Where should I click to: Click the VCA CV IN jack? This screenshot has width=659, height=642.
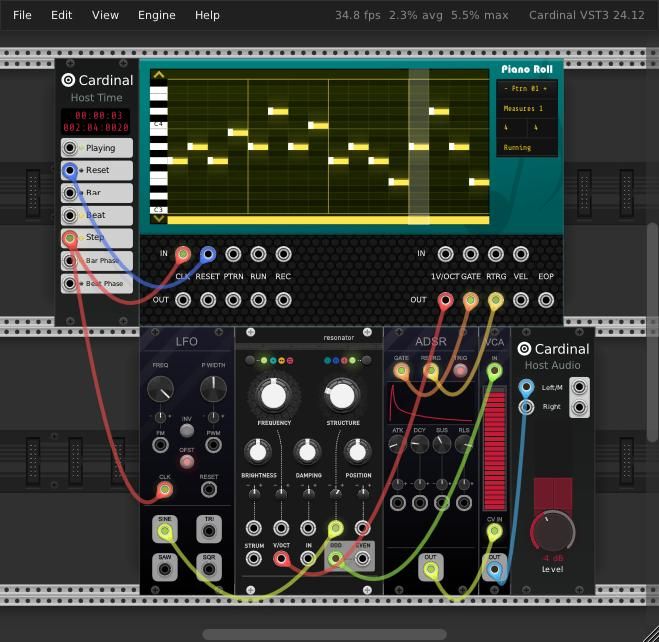[x=494, y=531]
